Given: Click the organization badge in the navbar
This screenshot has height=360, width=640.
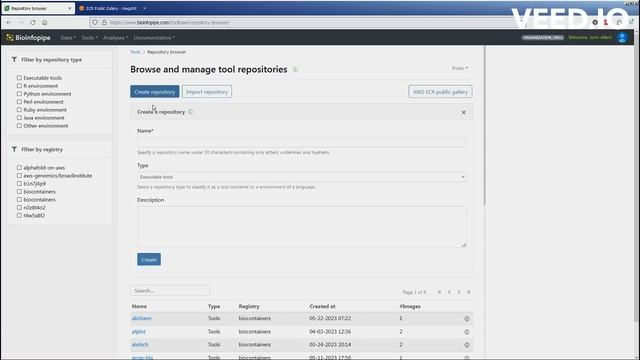Looking at the screenshot, I should tap(543, 38).
